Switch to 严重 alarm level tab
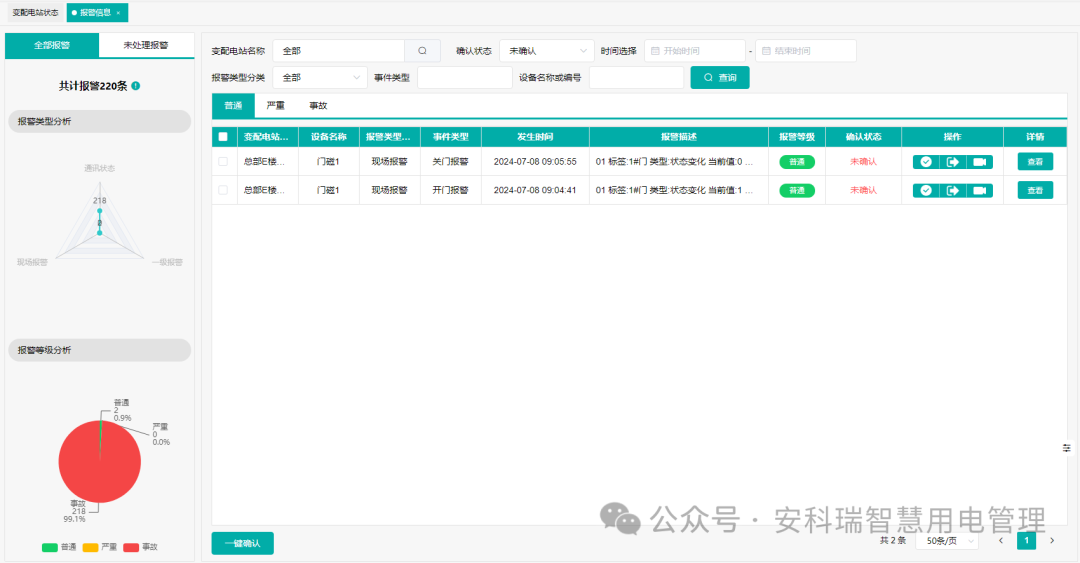Viewport: 1080px width, 563px height. click(276, 105)
